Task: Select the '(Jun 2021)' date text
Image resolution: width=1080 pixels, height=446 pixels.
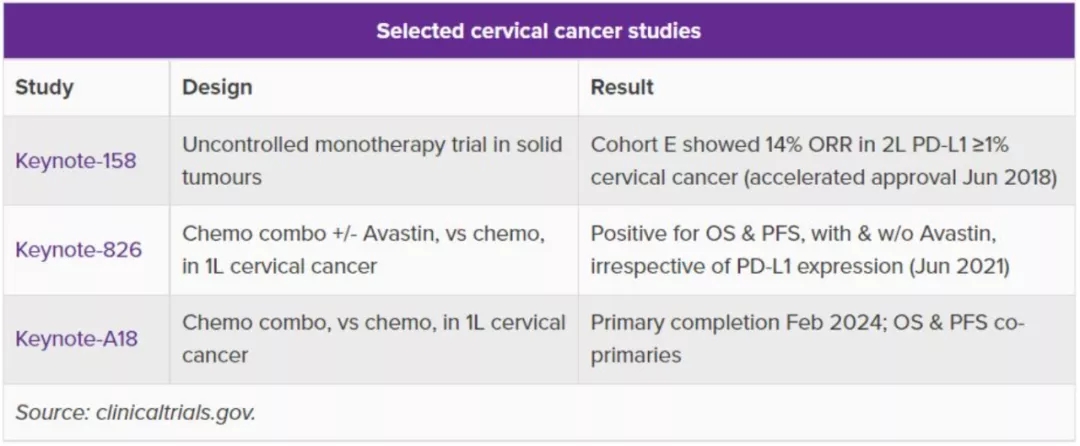Action: click(x=972, y=265)
